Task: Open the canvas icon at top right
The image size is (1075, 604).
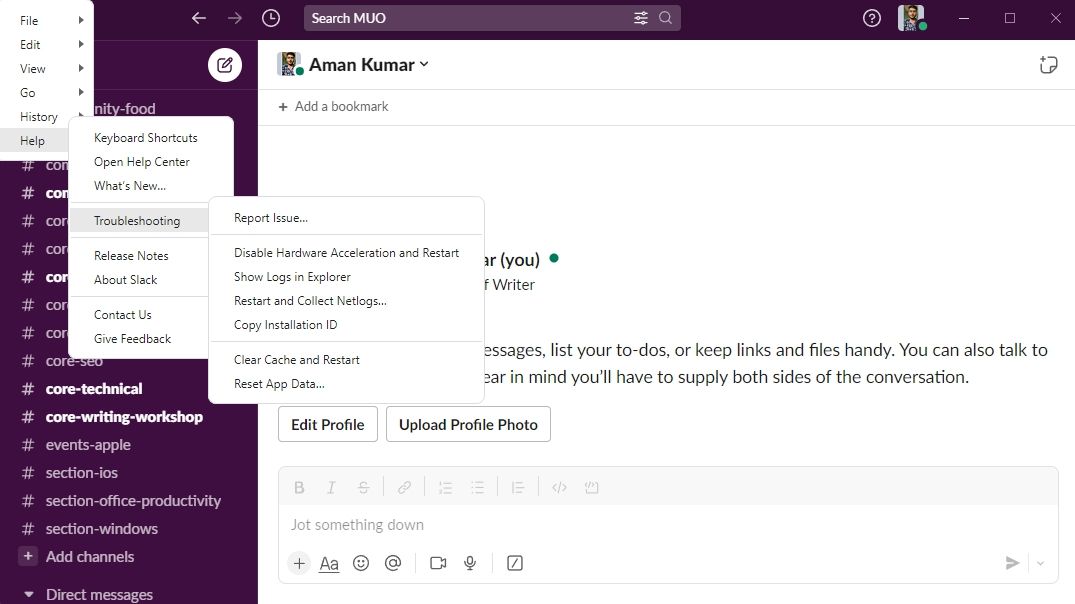Action: pos(1048,64)
